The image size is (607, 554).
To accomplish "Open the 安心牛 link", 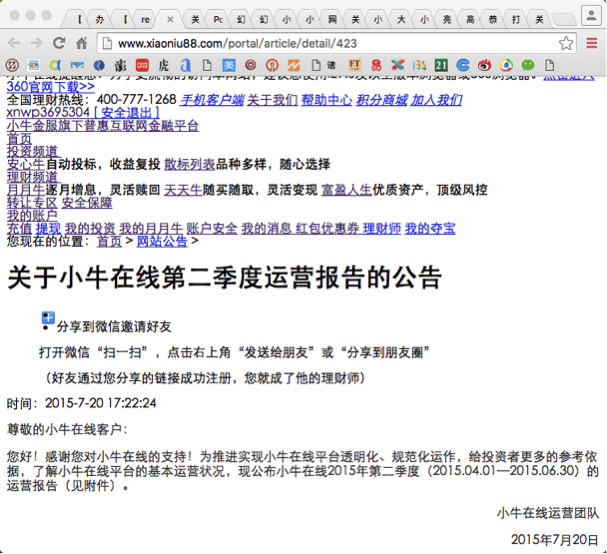I will click(x=26, y=164).
